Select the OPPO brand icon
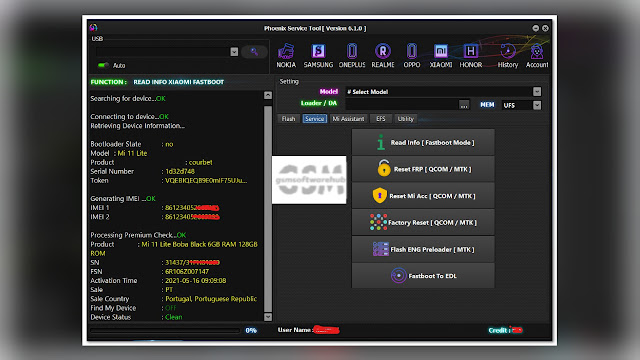640x360 pixels. [412, 56]
